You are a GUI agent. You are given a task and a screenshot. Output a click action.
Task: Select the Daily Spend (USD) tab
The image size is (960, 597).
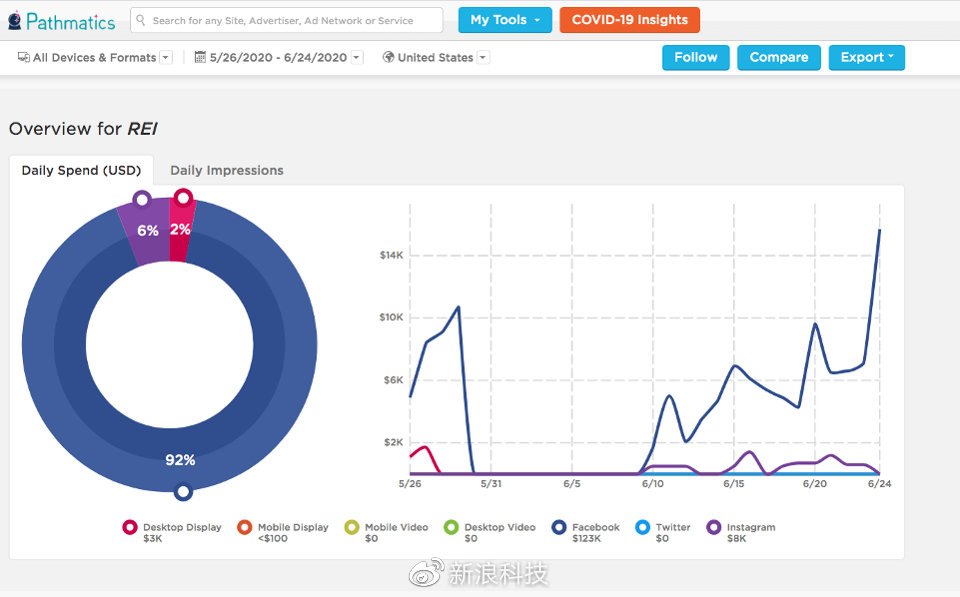(x=81, y=171)
